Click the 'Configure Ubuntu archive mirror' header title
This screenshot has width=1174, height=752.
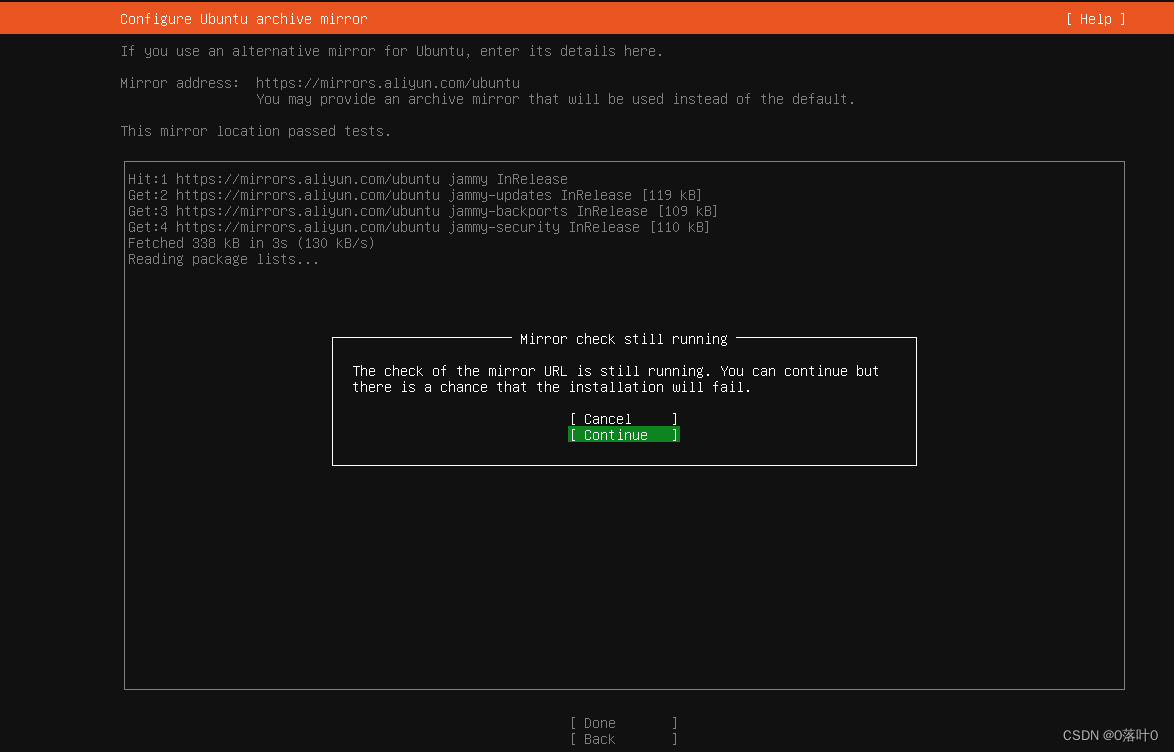pos(243,19)
